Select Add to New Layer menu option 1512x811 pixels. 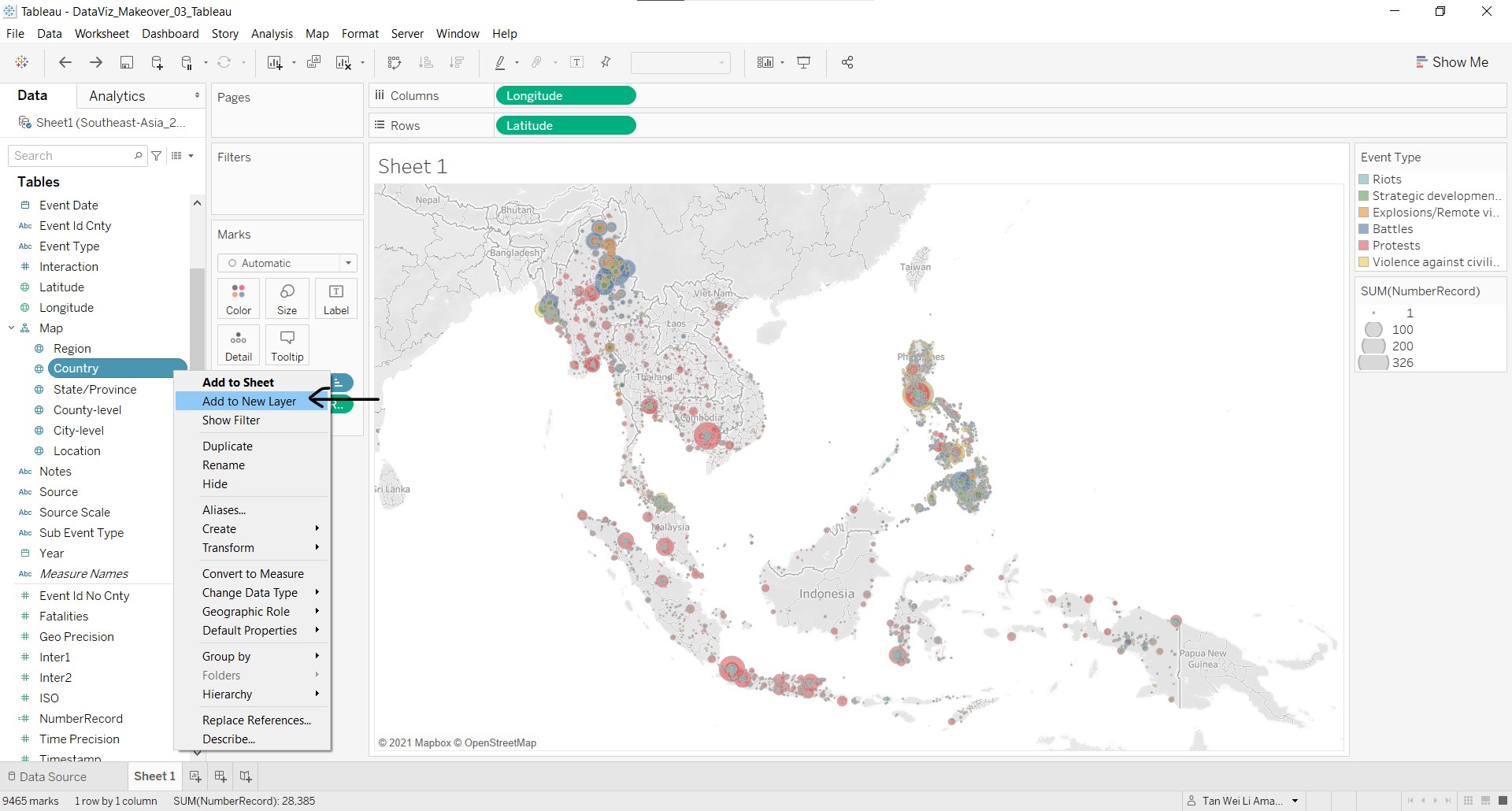coord(249,402)
